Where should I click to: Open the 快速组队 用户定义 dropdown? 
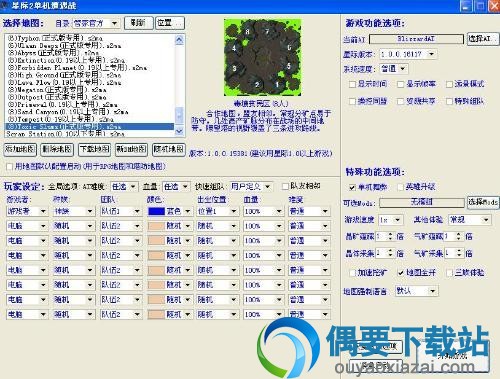pyautogui.click(x=251, y=186)
